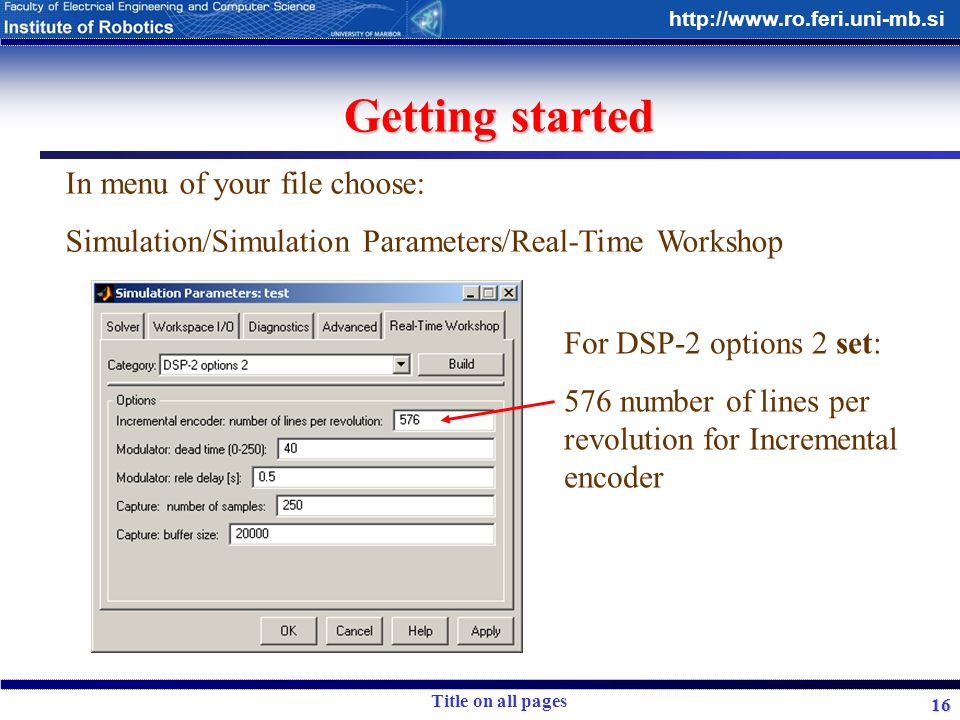Image resolution: width=960 pixels, height=720 pixels.
Task: Click the 'DSP-2 options 2' category value
Action: coord(206,365)
